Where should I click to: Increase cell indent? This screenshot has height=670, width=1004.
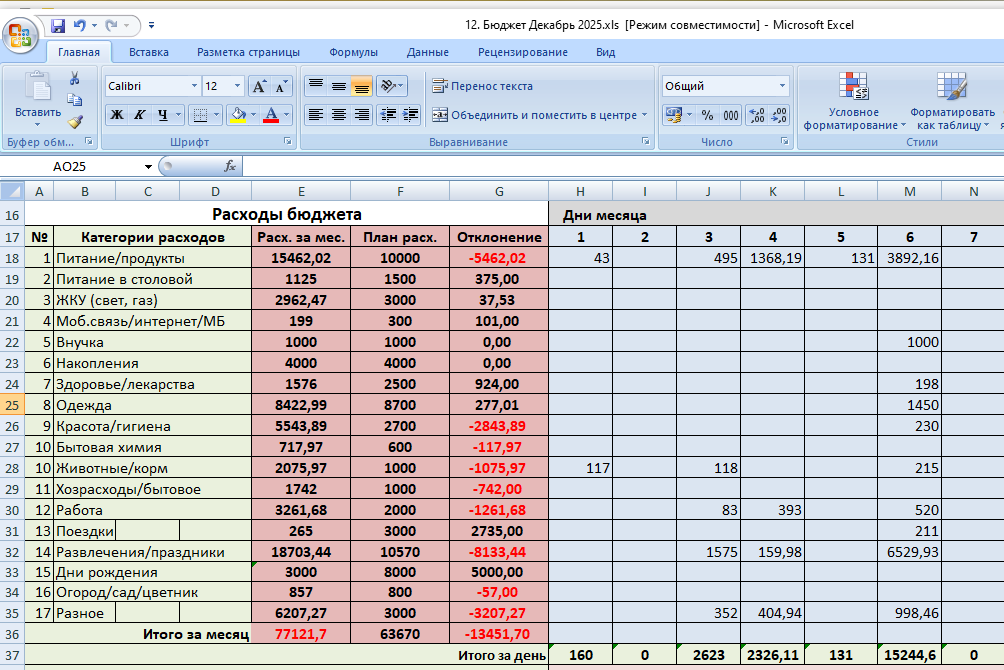point(410,115)
